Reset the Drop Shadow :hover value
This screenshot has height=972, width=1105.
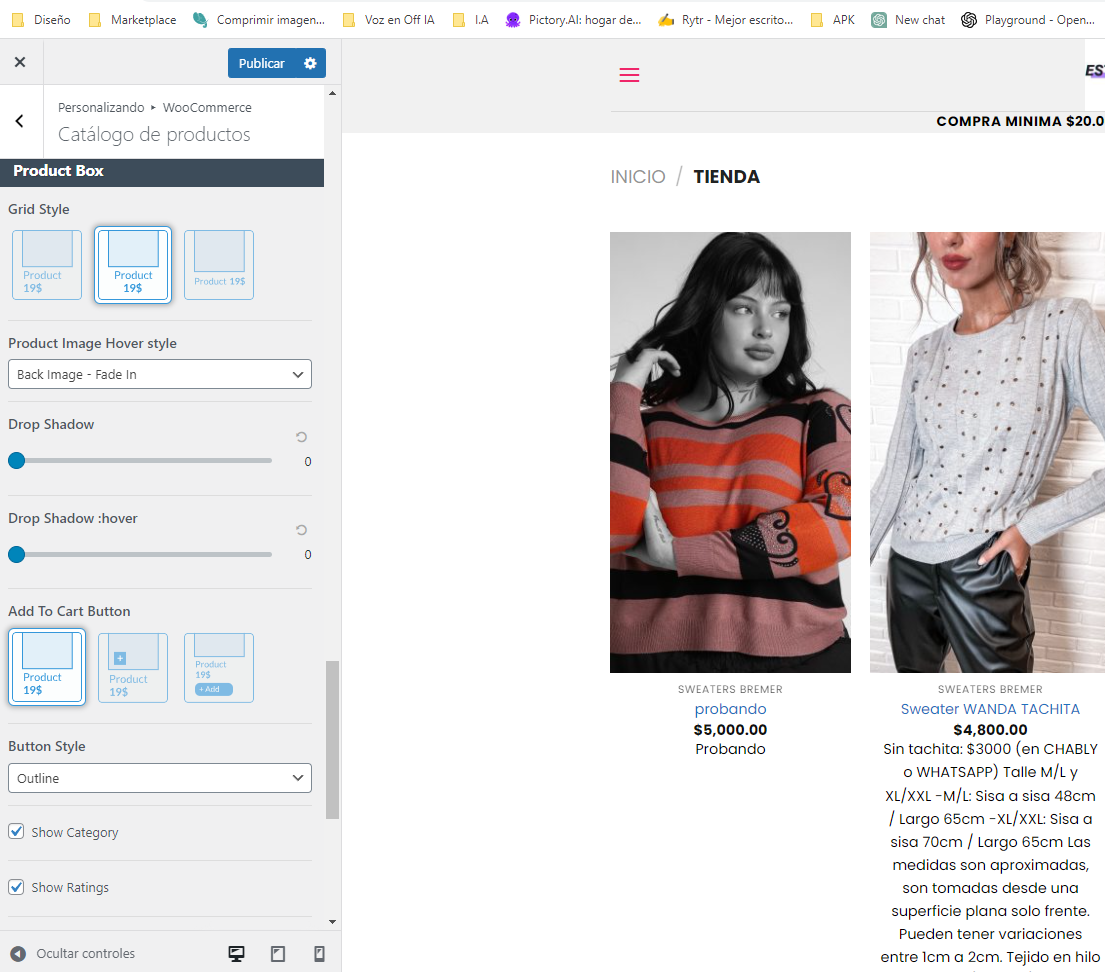[302, 530]
